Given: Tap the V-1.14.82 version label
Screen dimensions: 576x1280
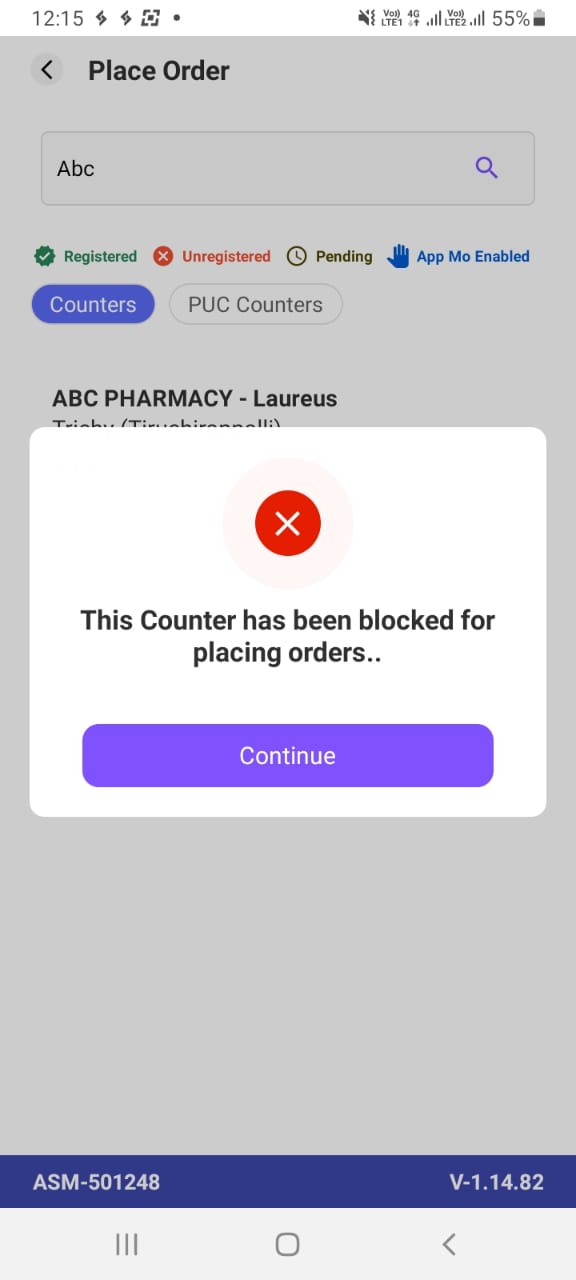Looking at the screenshot, I should tap(496, 1182).
